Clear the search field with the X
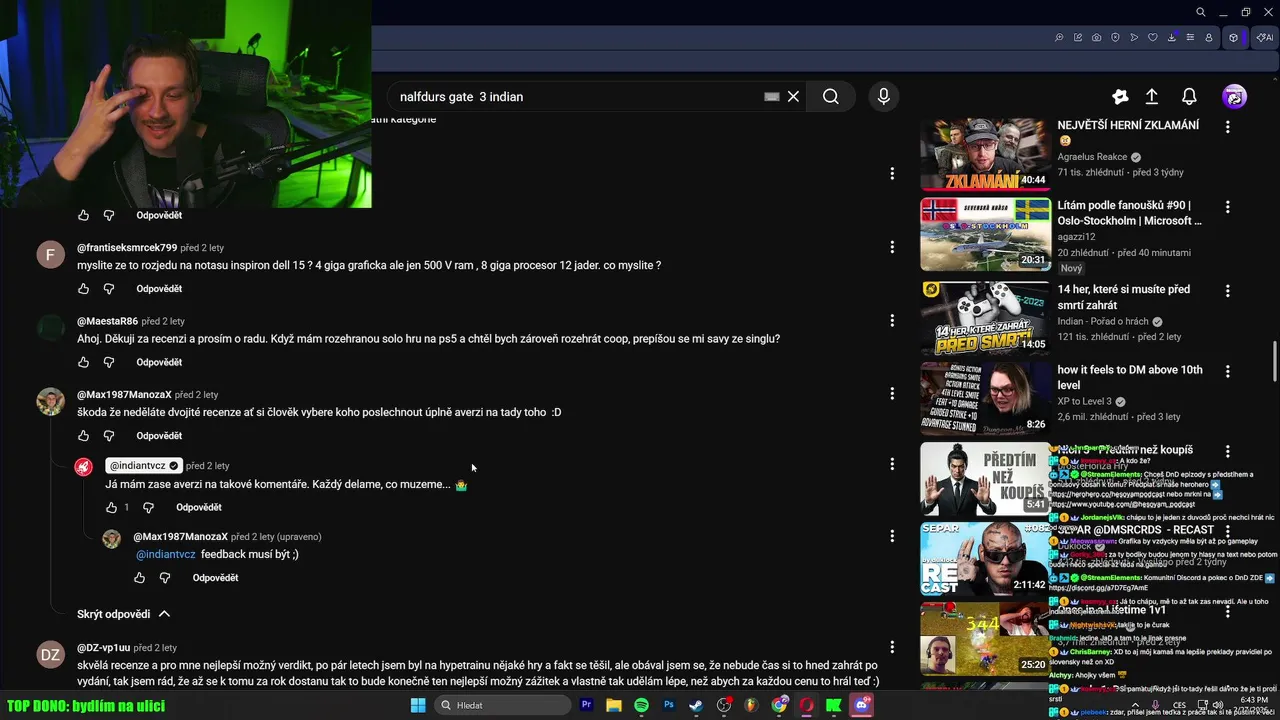The image size is (1280, 720). [793, 97]
